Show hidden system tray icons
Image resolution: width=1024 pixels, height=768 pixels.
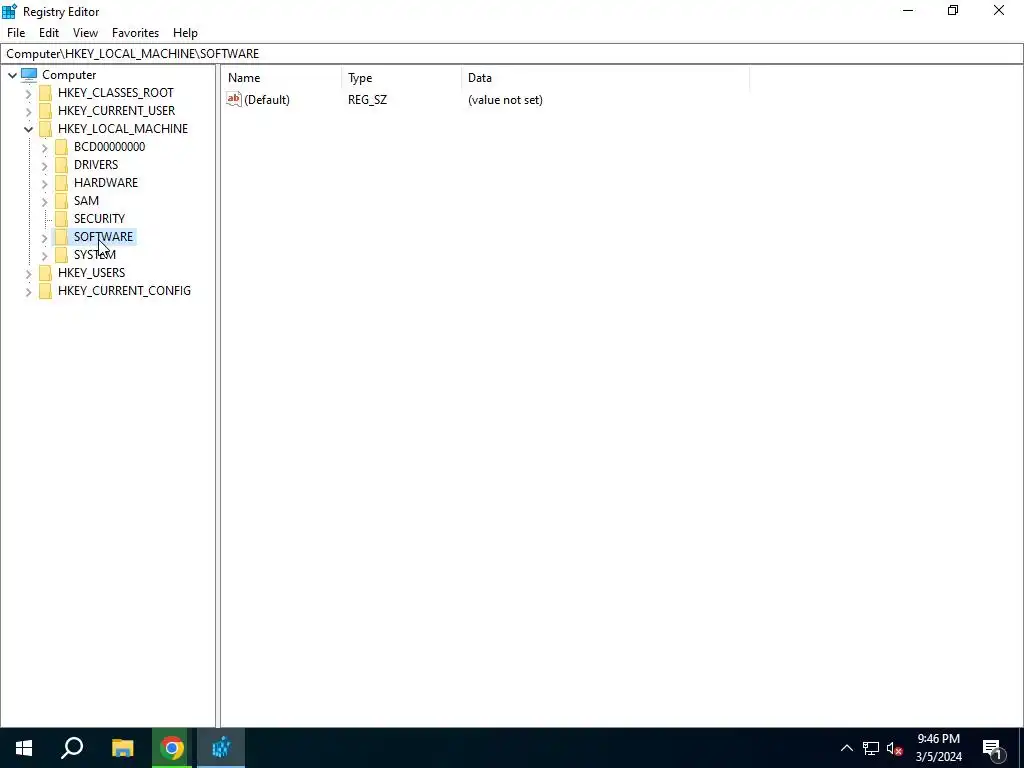(846, 748)
